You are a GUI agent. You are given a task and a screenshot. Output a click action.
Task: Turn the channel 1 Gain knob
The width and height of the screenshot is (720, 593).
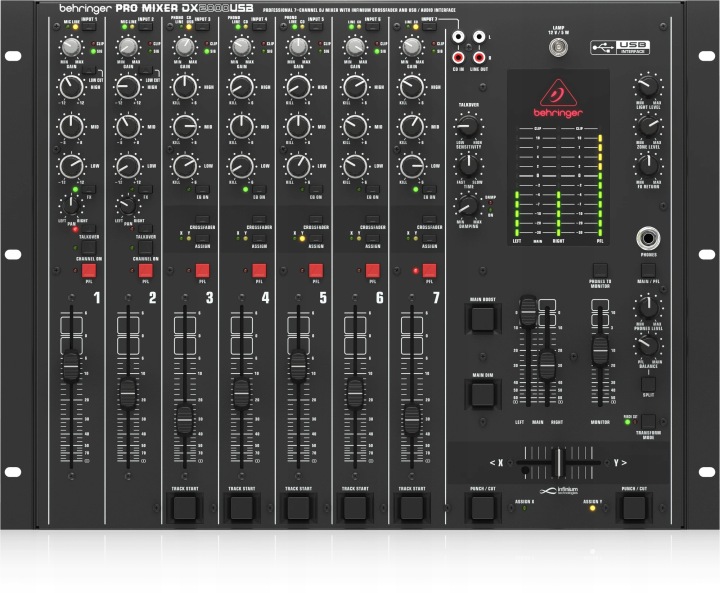point(71,47)
